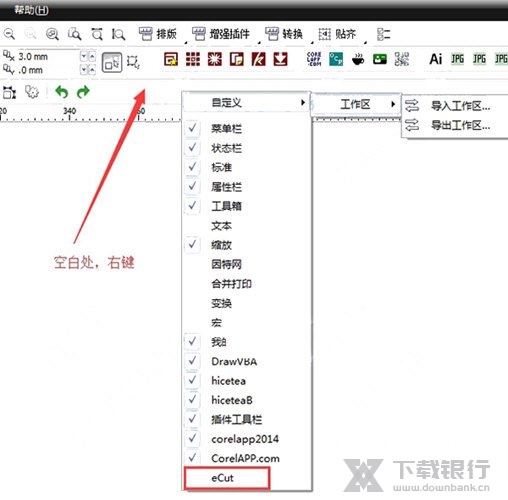Choose 导出工作区... menu item
Screen dimensions: 508x500
click(x=455, y=125)
